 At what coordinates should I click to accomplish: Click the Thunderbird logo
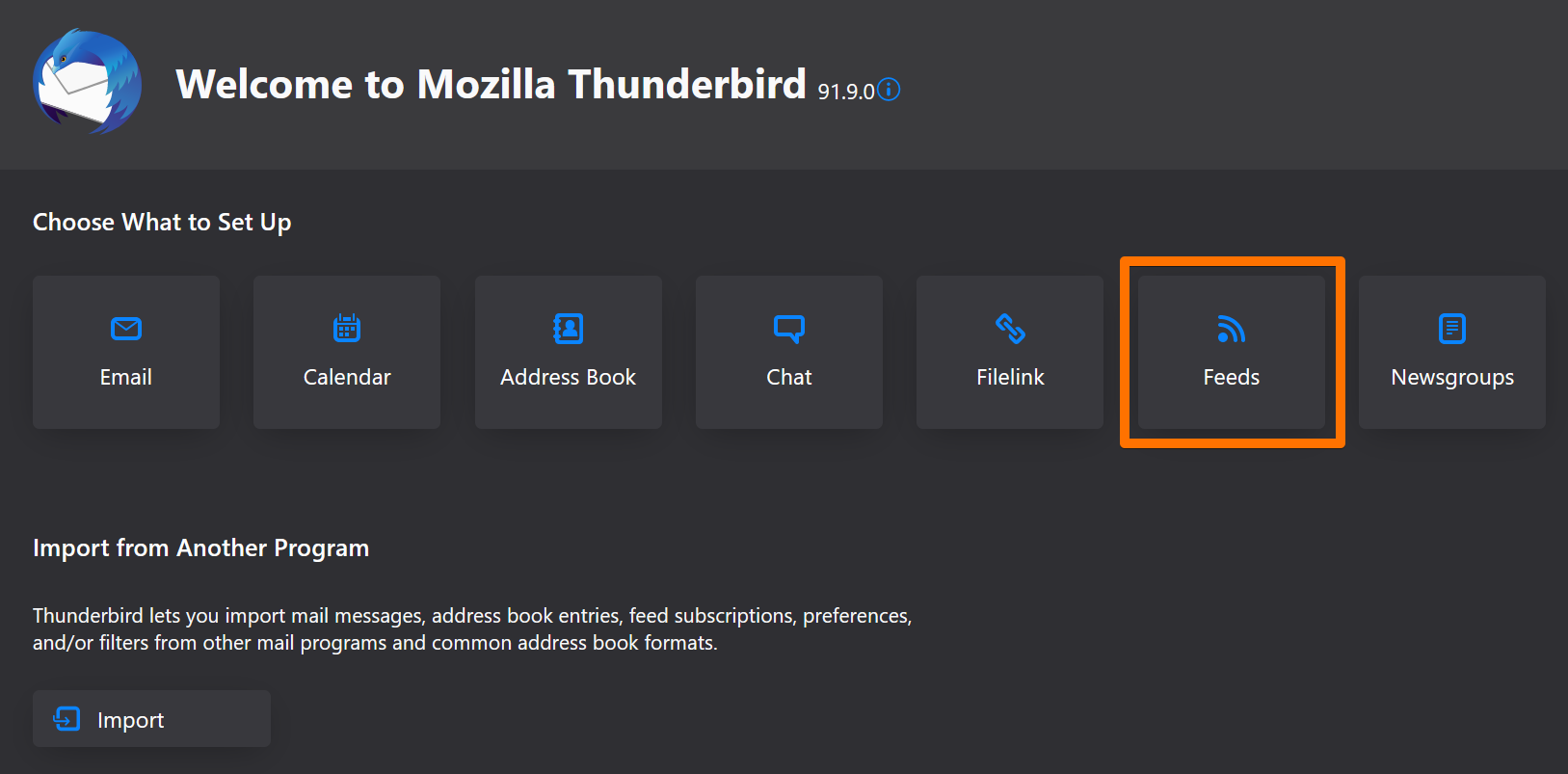click(x=87, y=82)
